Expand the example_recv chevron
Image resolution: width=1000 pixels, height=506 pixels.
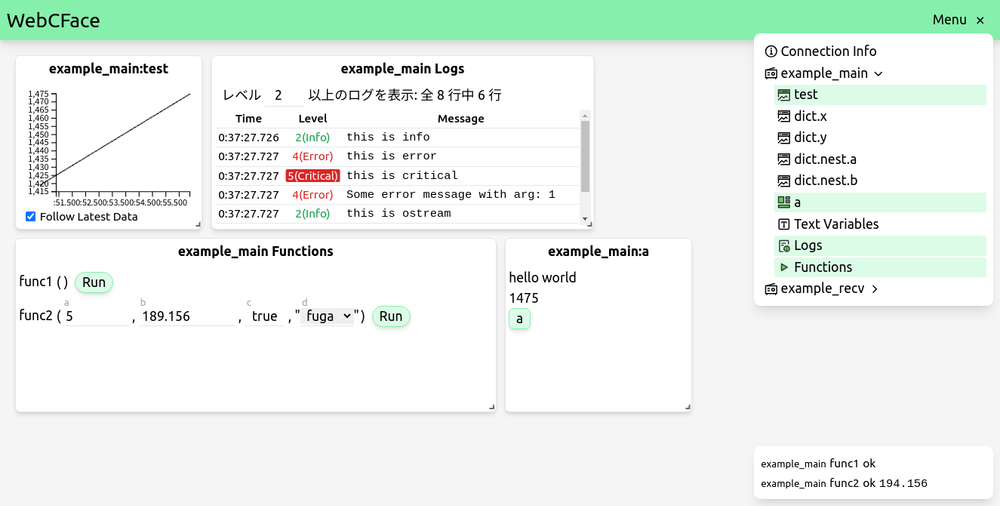(875, 290)
